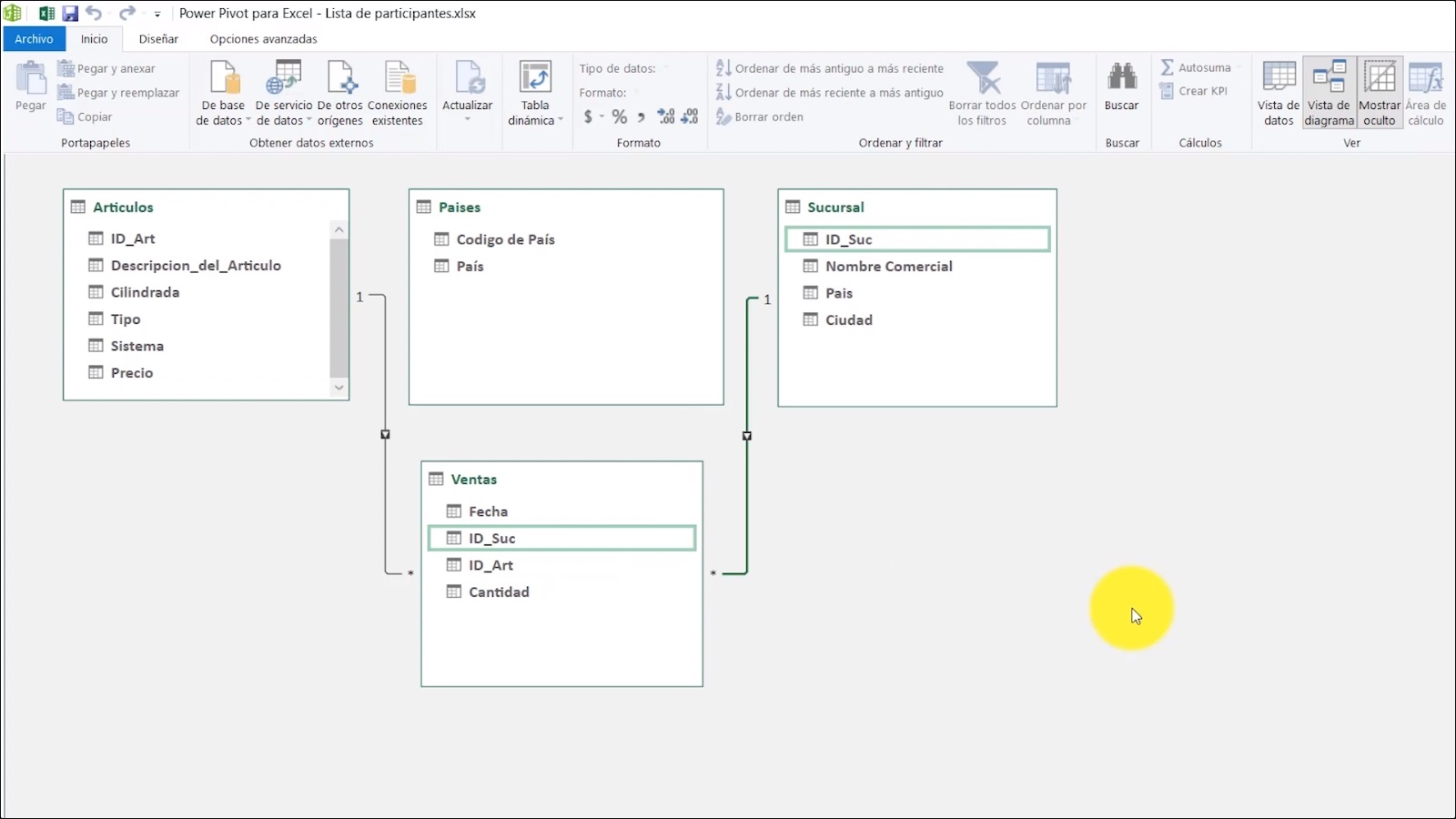This screenshot has height=819, width=1456.
Task: Toggle Área de cálculo
Action: pyautogui.click(x=1426, y=93)
